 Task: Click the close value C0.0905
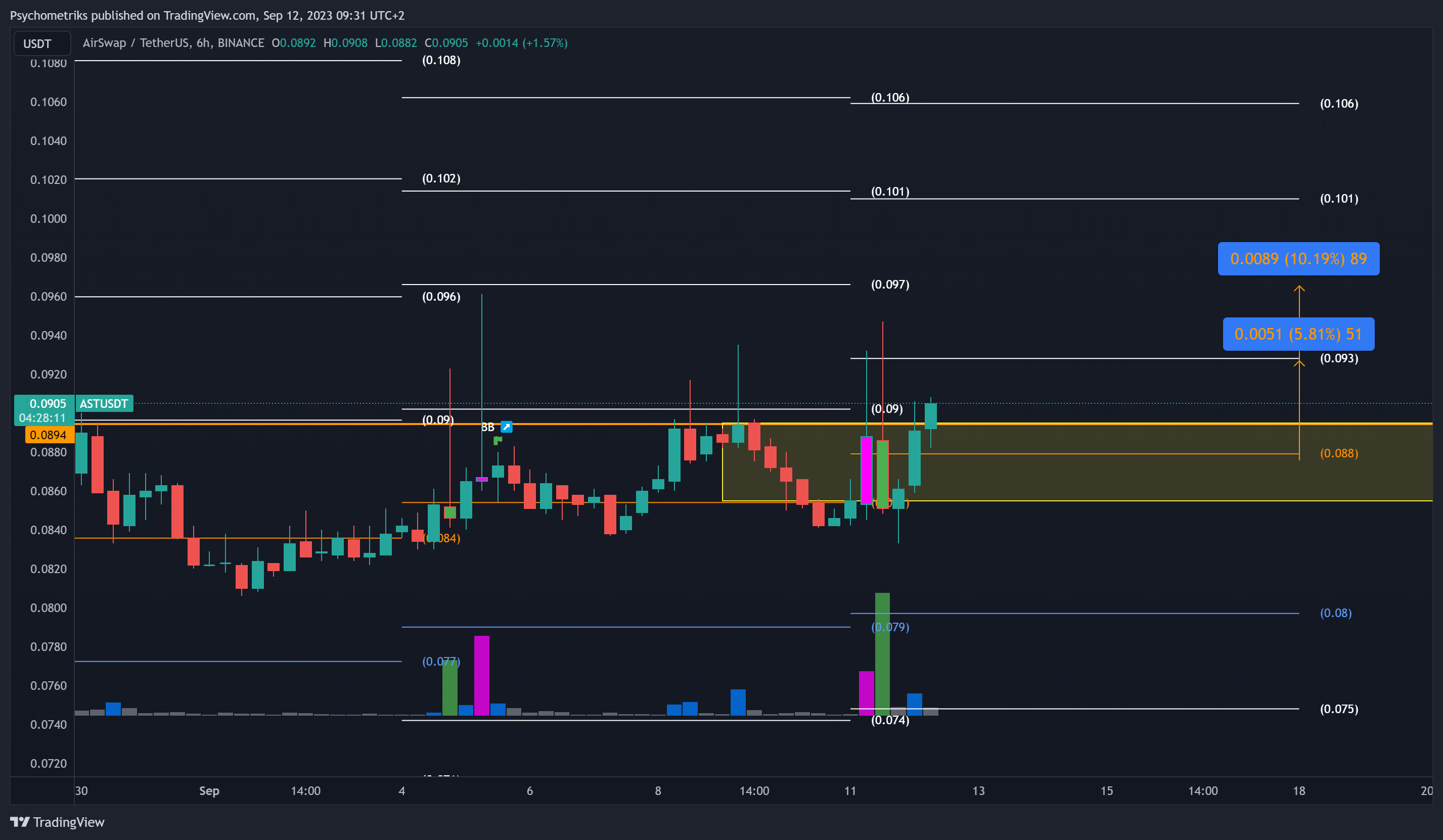coord(446,43)
